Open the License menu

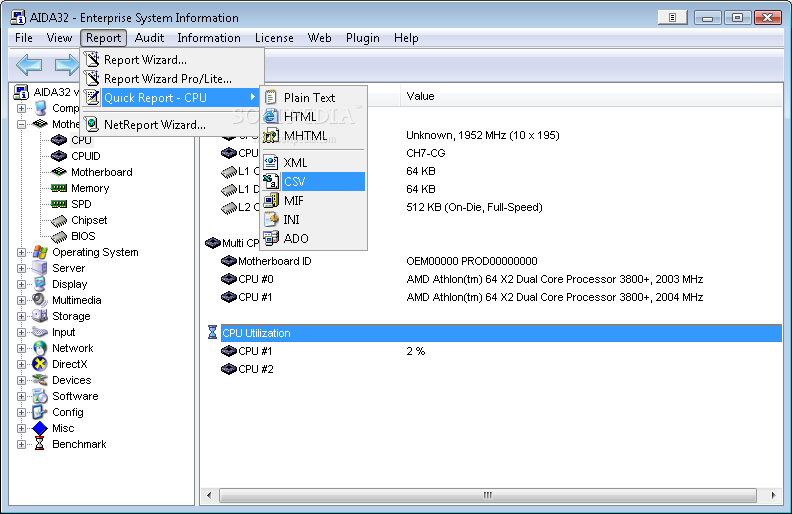pos(274,38)
